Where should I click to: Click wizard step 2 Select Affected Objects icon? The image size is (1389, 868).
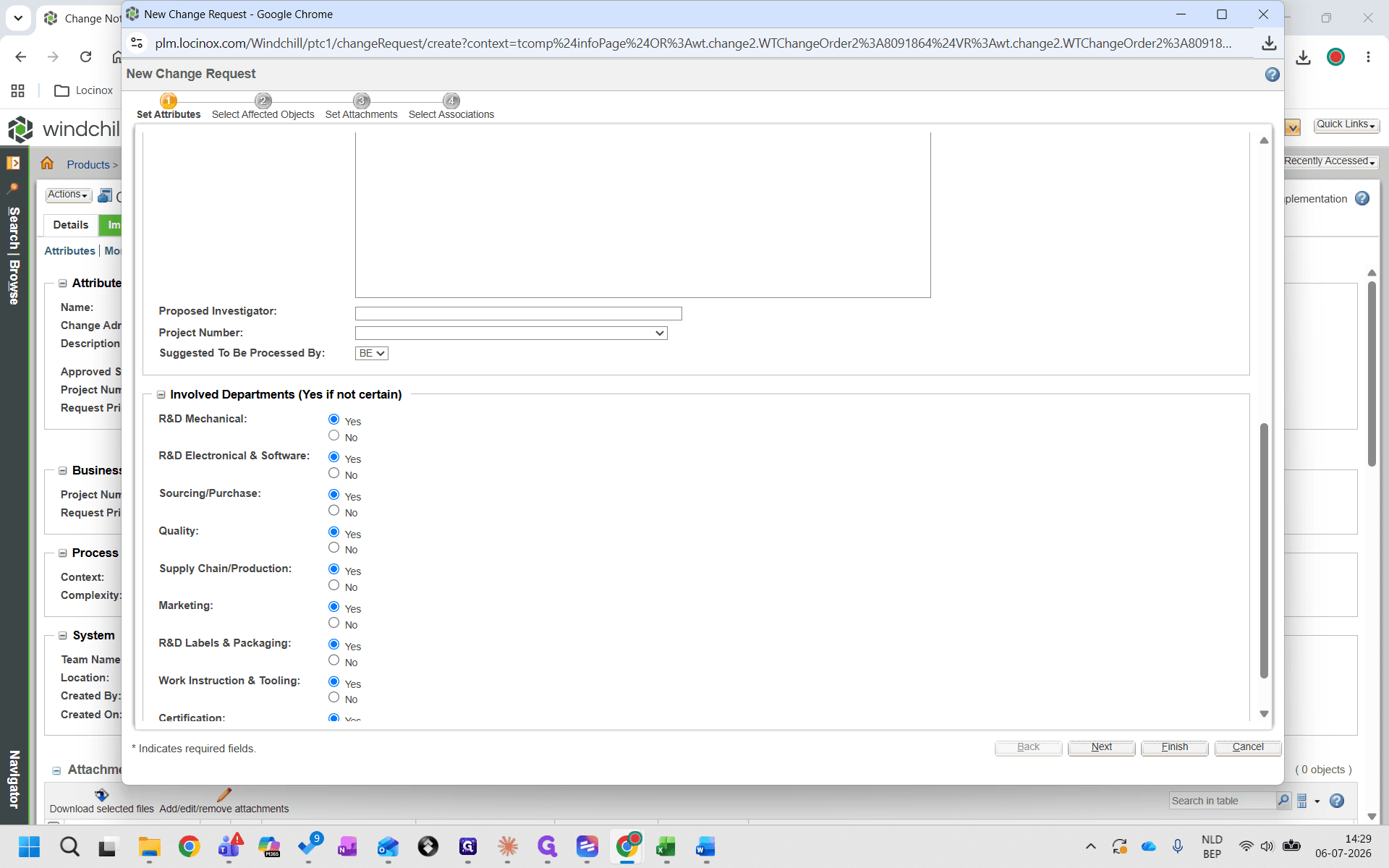click(263, 101)
